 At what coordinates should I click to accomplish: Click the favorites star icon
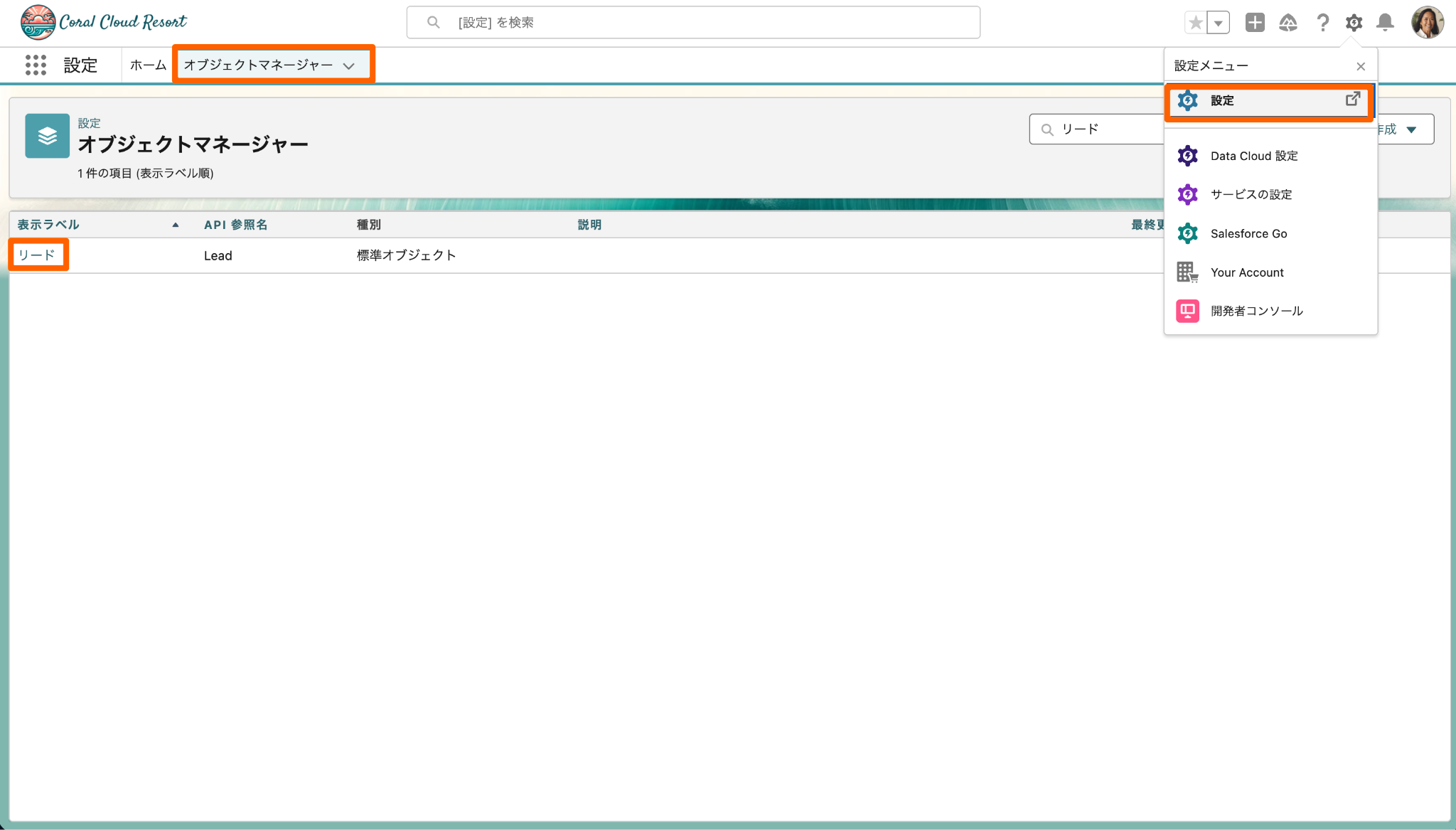pos(1196,23)
